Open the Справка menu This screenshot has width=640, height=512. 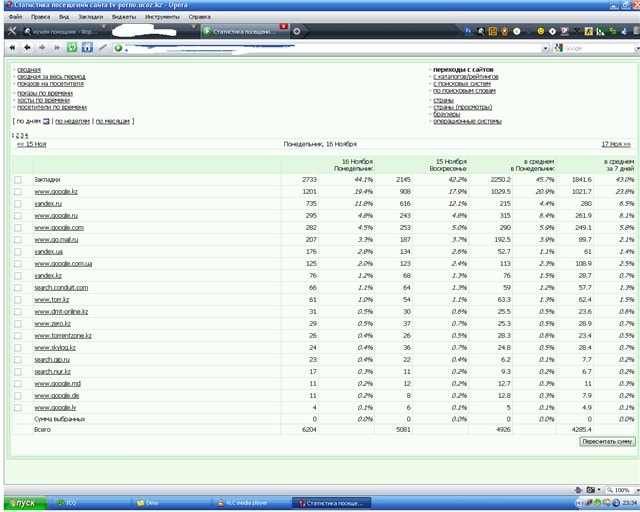click(x=200, y=17)
